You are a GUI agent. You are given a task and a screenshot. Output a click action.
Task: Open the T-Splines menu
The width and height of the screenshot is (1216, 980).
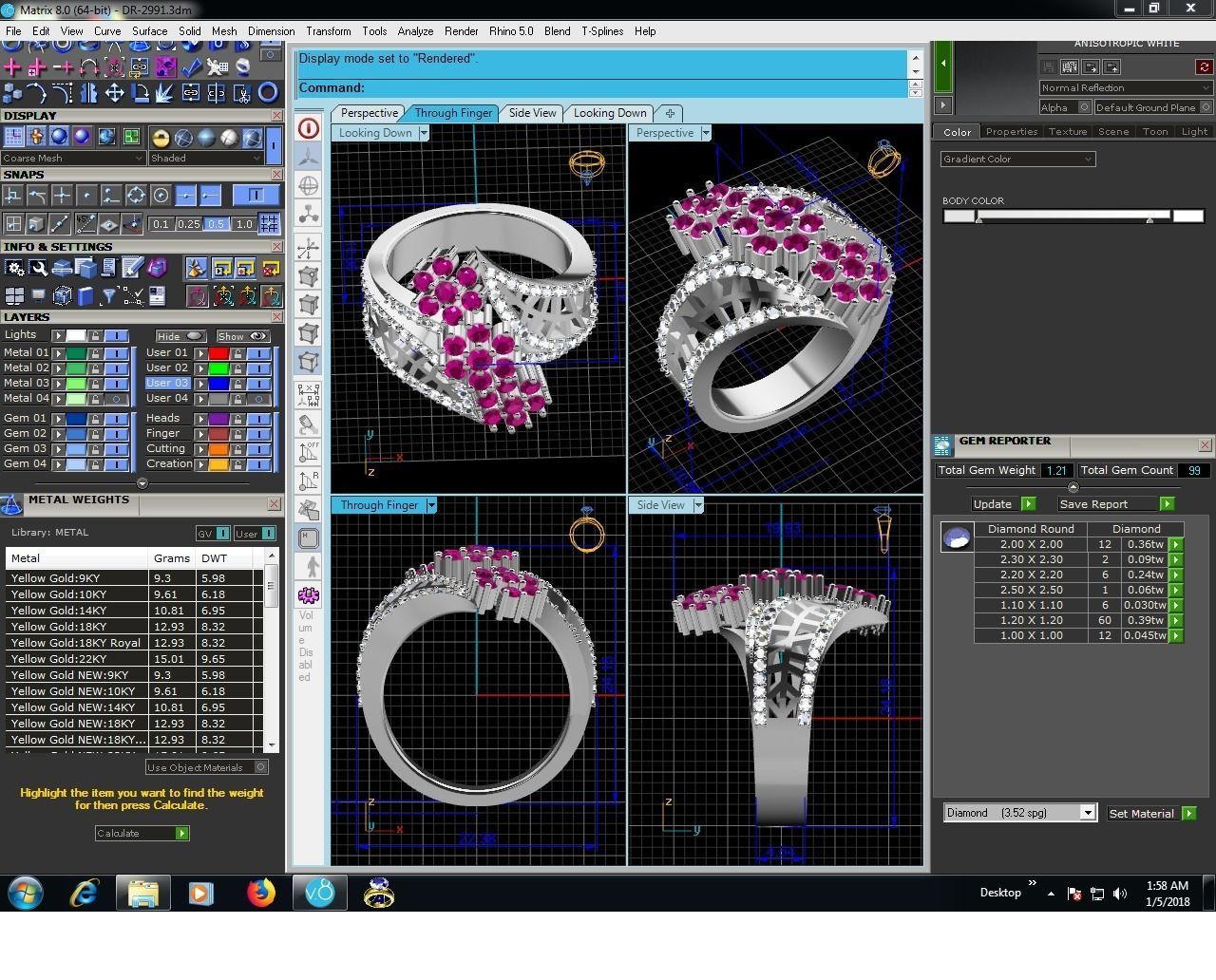(x=602, y=31)
